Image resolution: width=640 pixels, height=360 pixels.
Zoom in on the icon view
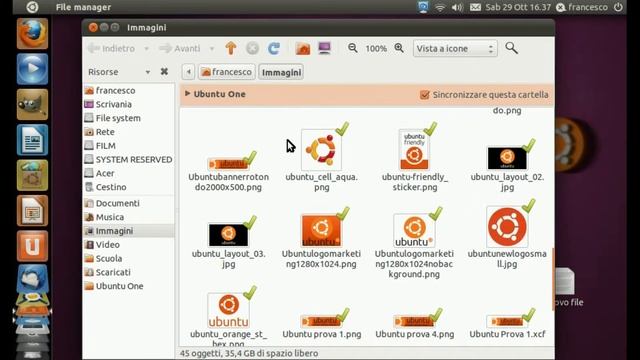point(399,48)
